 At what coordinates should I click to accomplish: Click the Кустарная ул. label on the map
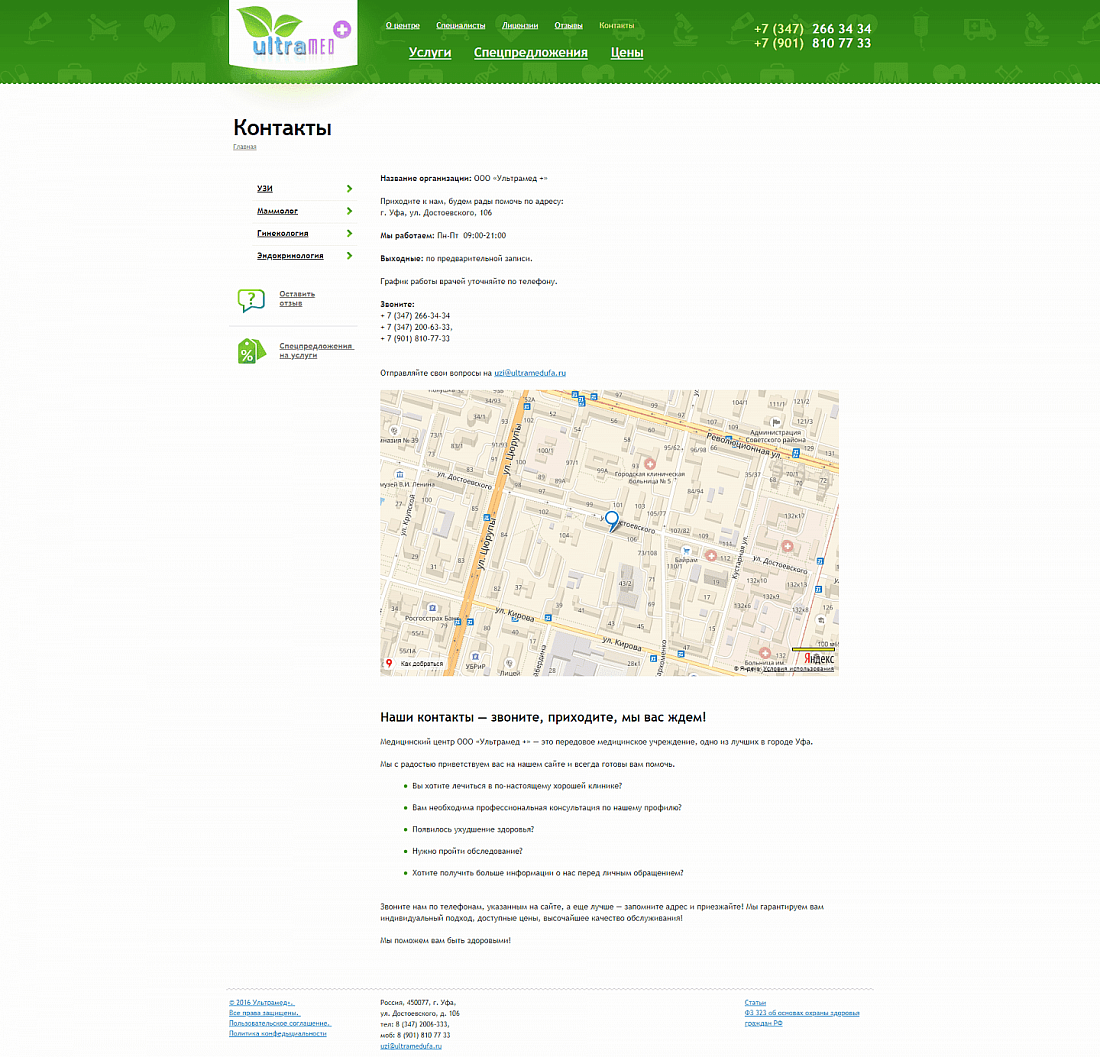coord(740,558)
